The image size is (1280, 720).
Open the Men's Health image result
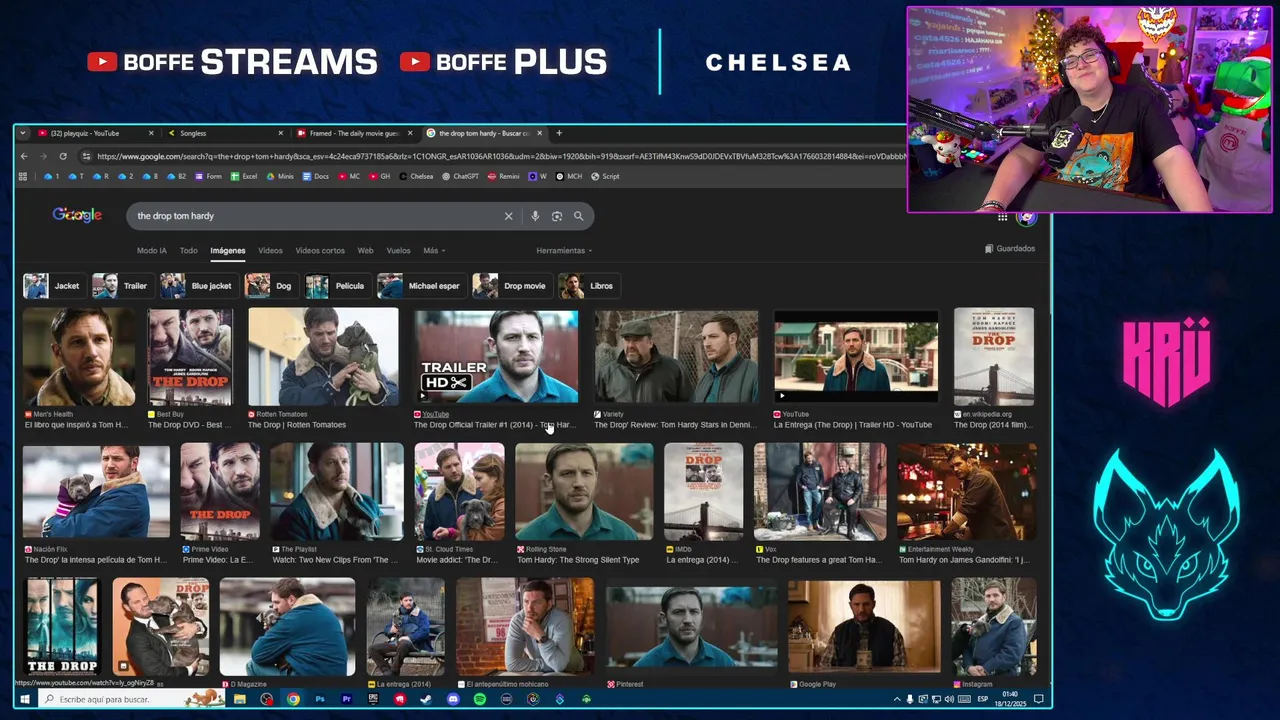tap(79, 357)
